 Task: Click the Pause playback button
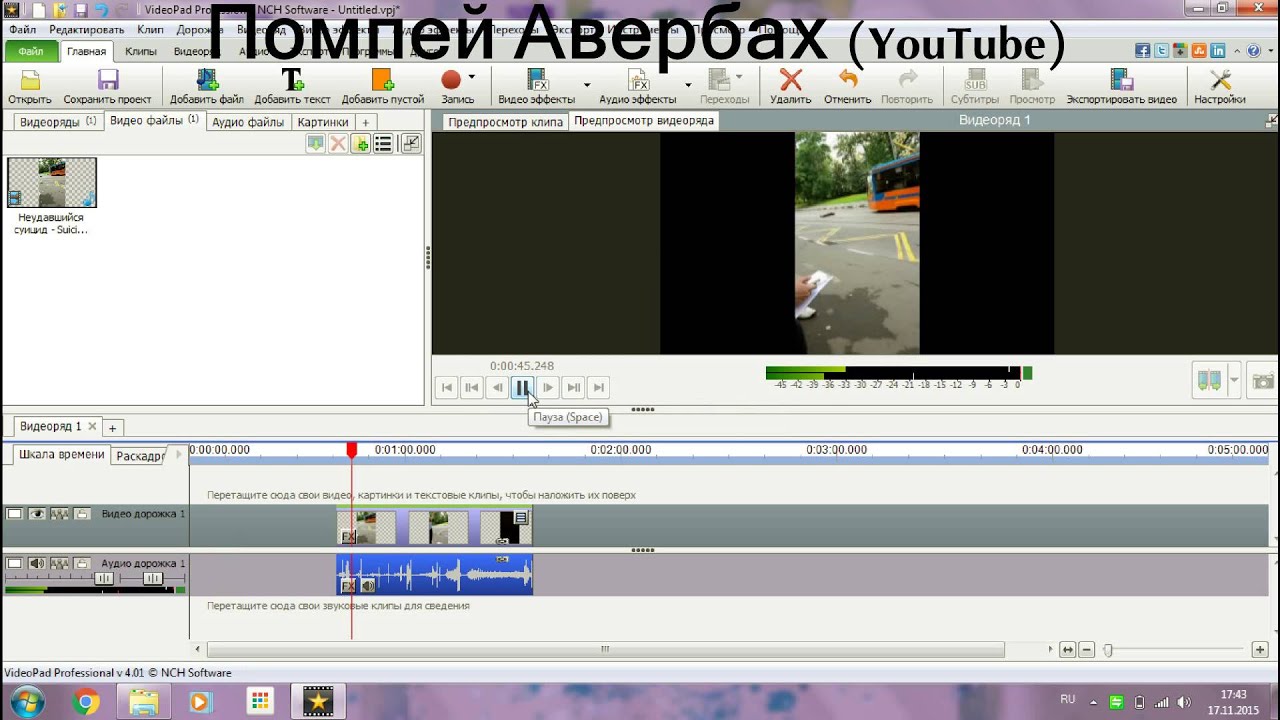[x=522, y=388]
